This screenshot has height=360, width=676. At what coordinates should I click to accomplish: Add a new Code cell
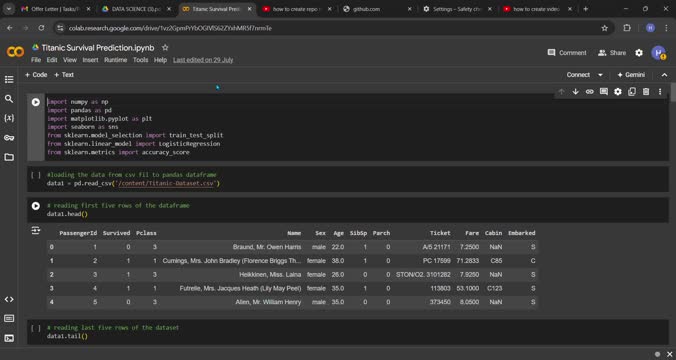point(36,75)
